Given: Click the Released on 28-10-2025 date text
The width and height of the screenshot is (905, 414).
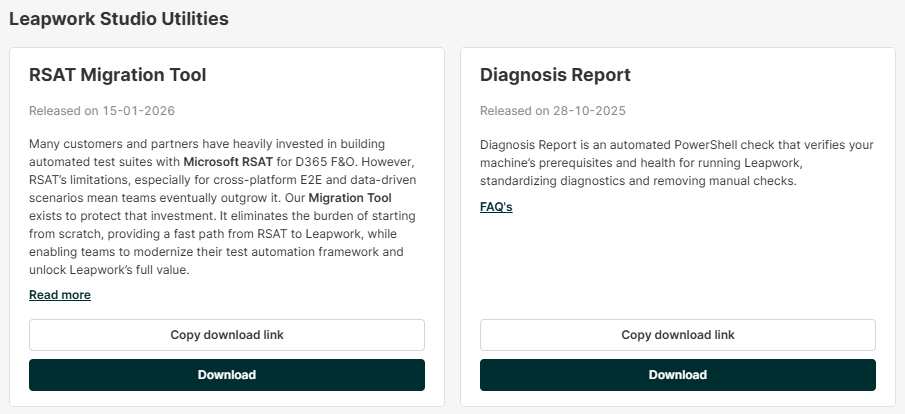Looking at the screenshot, I should (553, 110).
